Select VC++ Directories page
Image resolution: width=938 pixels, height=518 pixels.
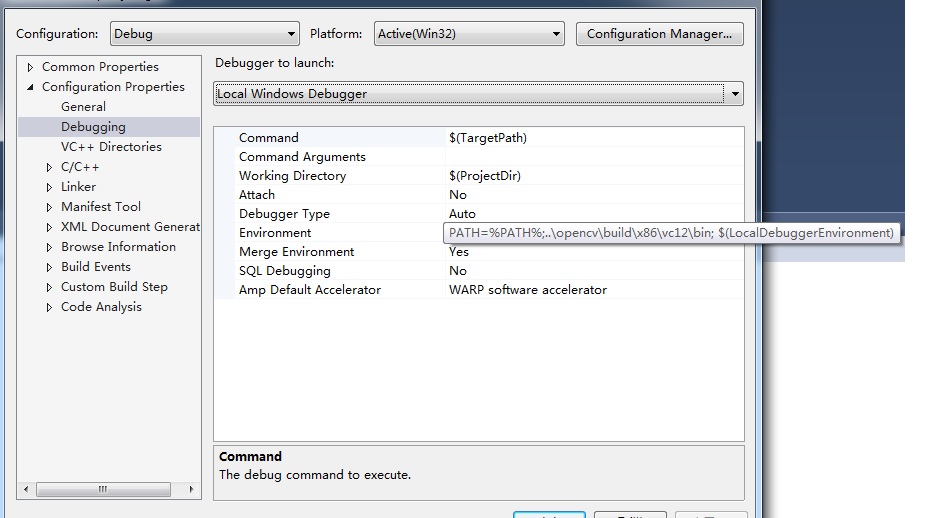pyautogui.click(x=111, y=147)
